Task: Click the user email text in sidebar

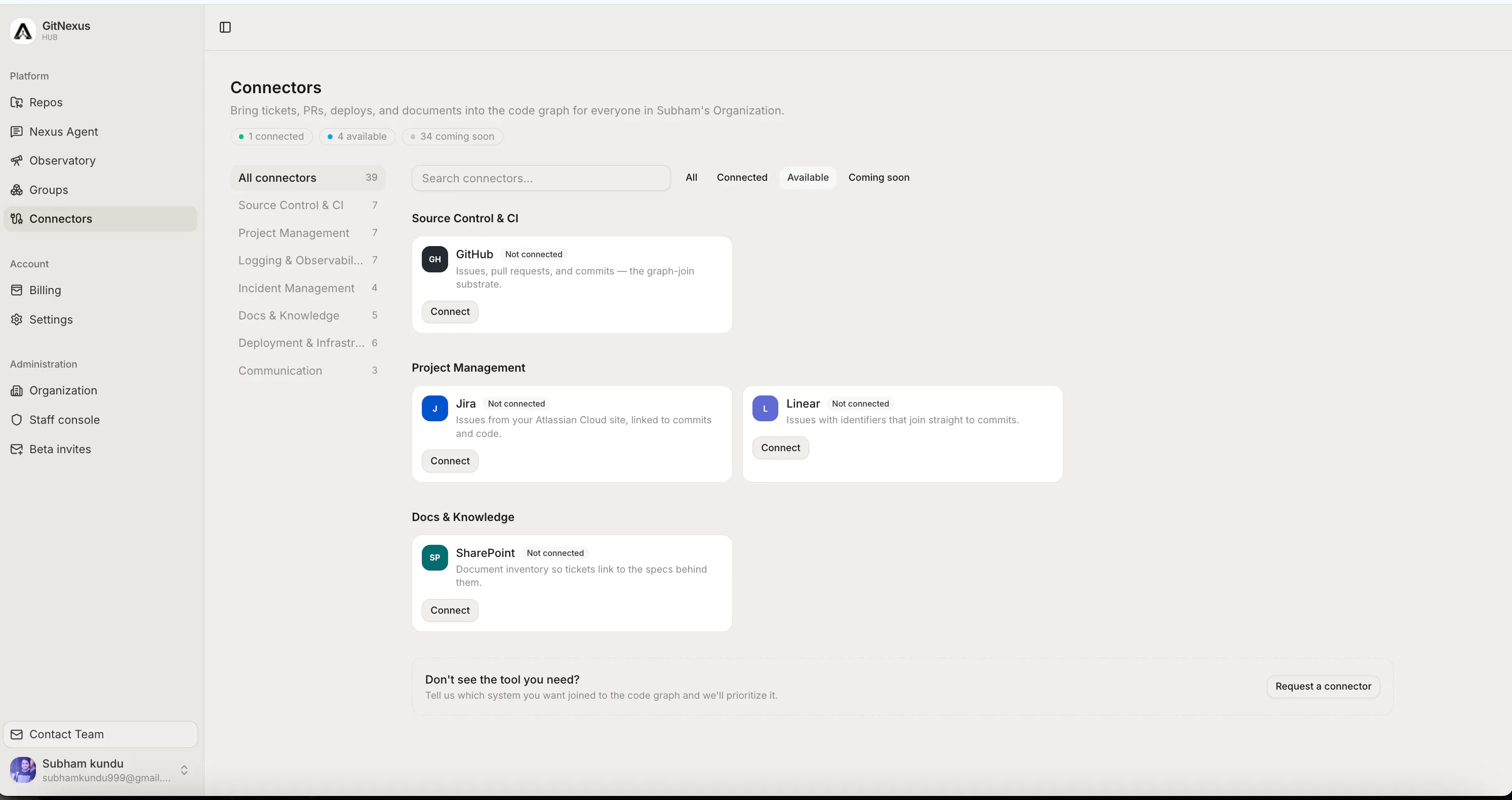Action: (x=107, y=778)
